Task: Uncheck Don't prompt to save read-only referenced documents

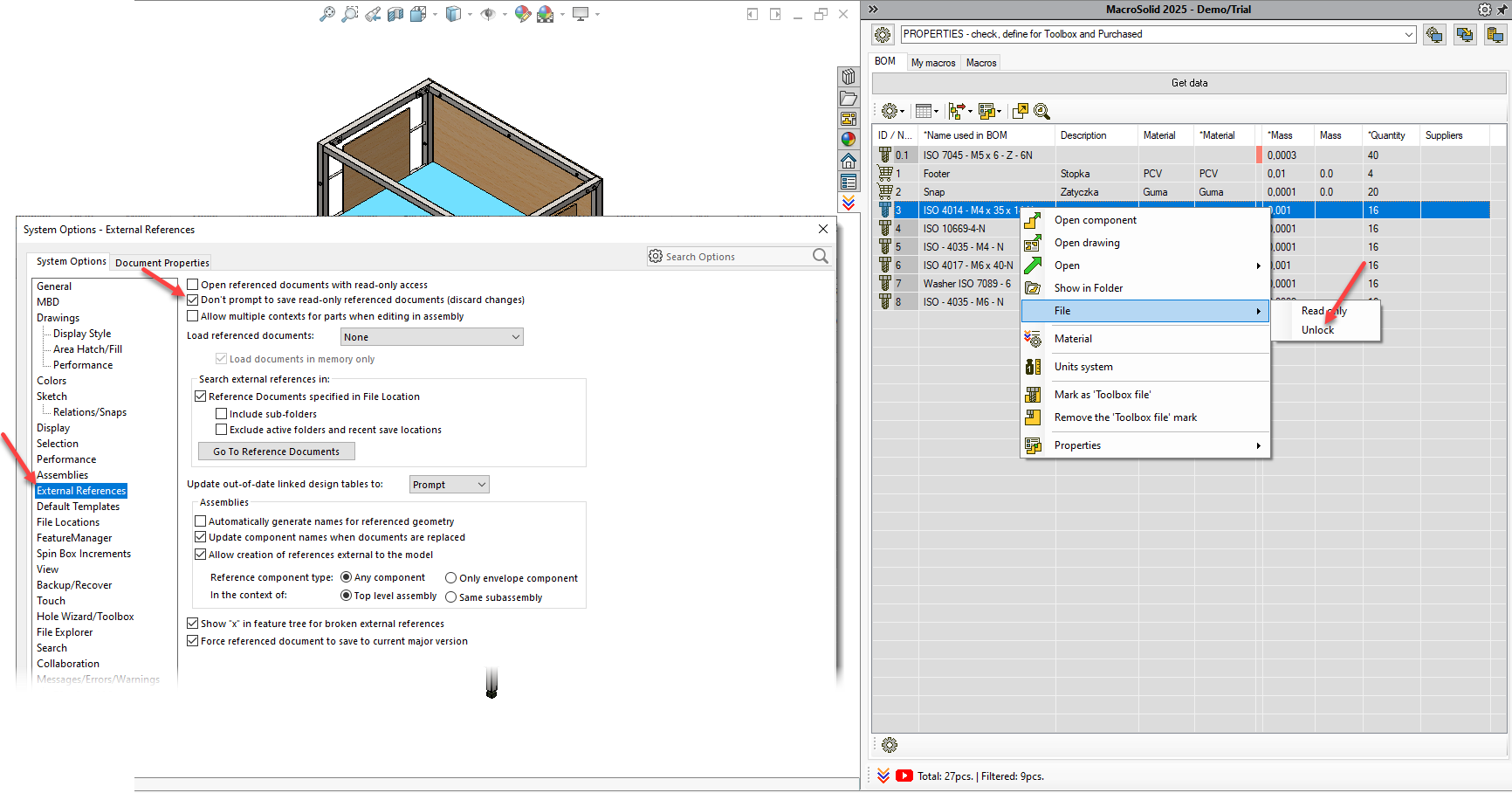Action: [193, 300]
